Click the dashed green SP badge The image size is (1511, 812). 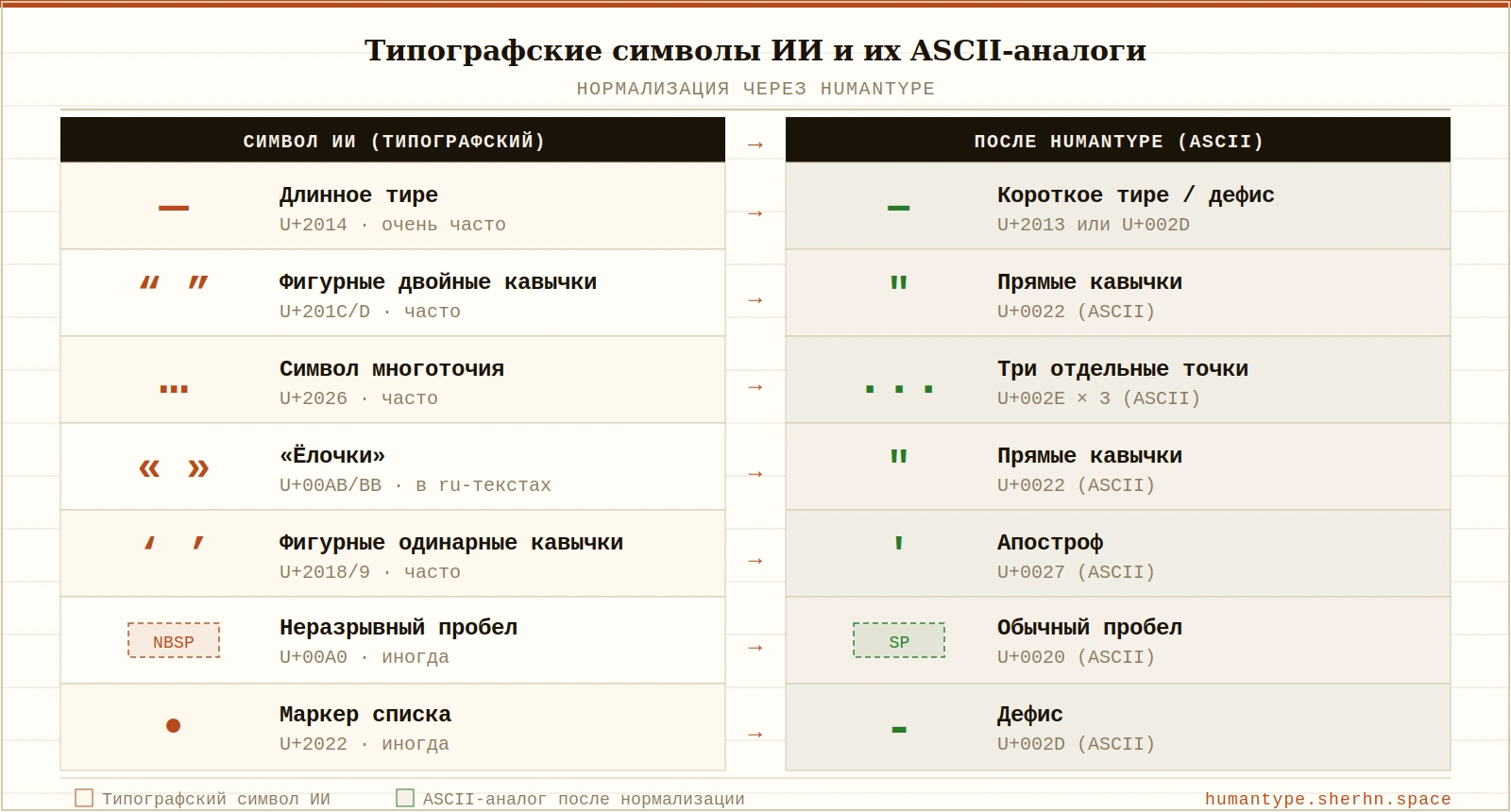pos(899,641)
